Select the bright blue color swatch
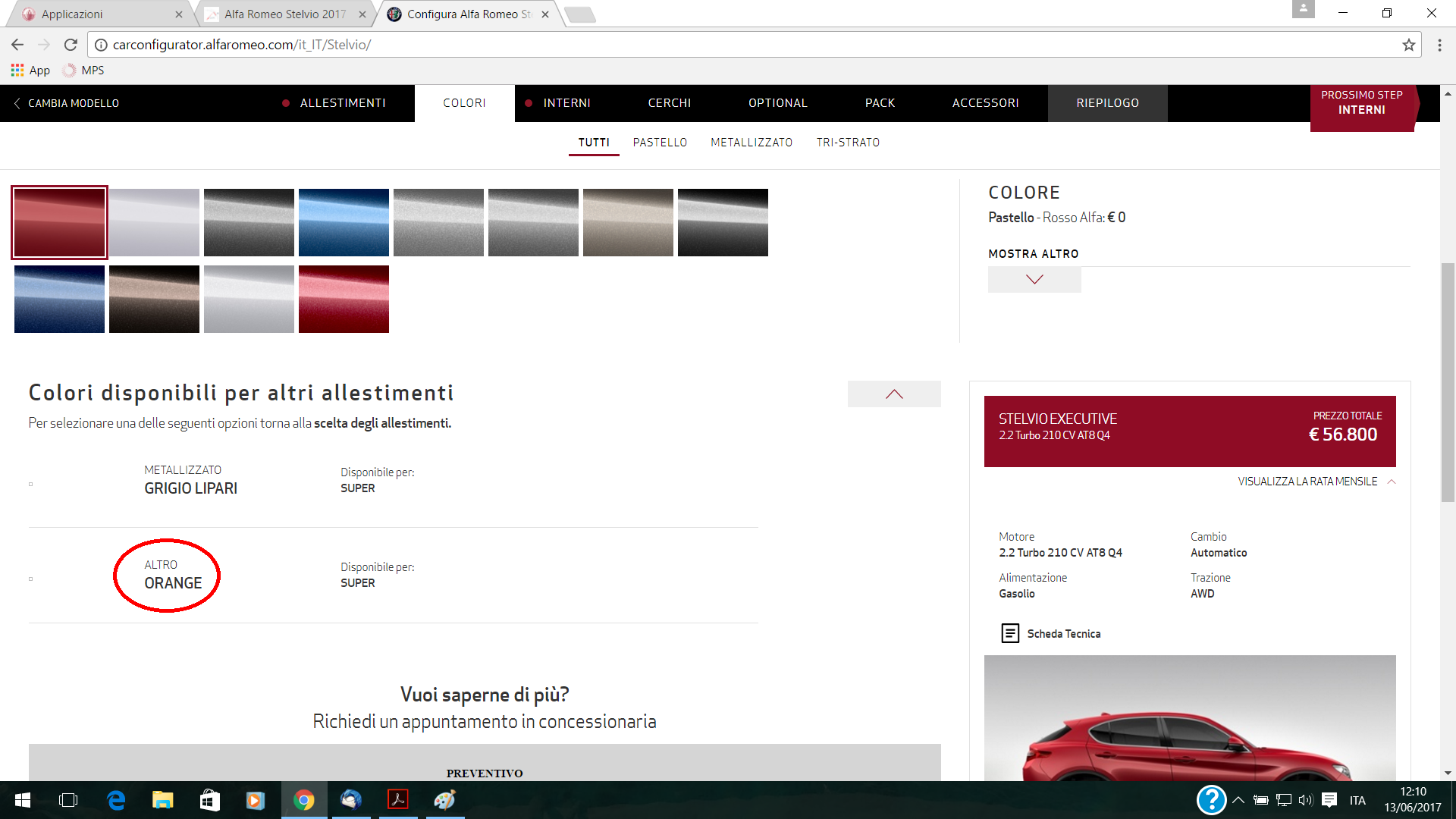Image resolution: width=1456 pixels, height=819 pixels. 344,222
